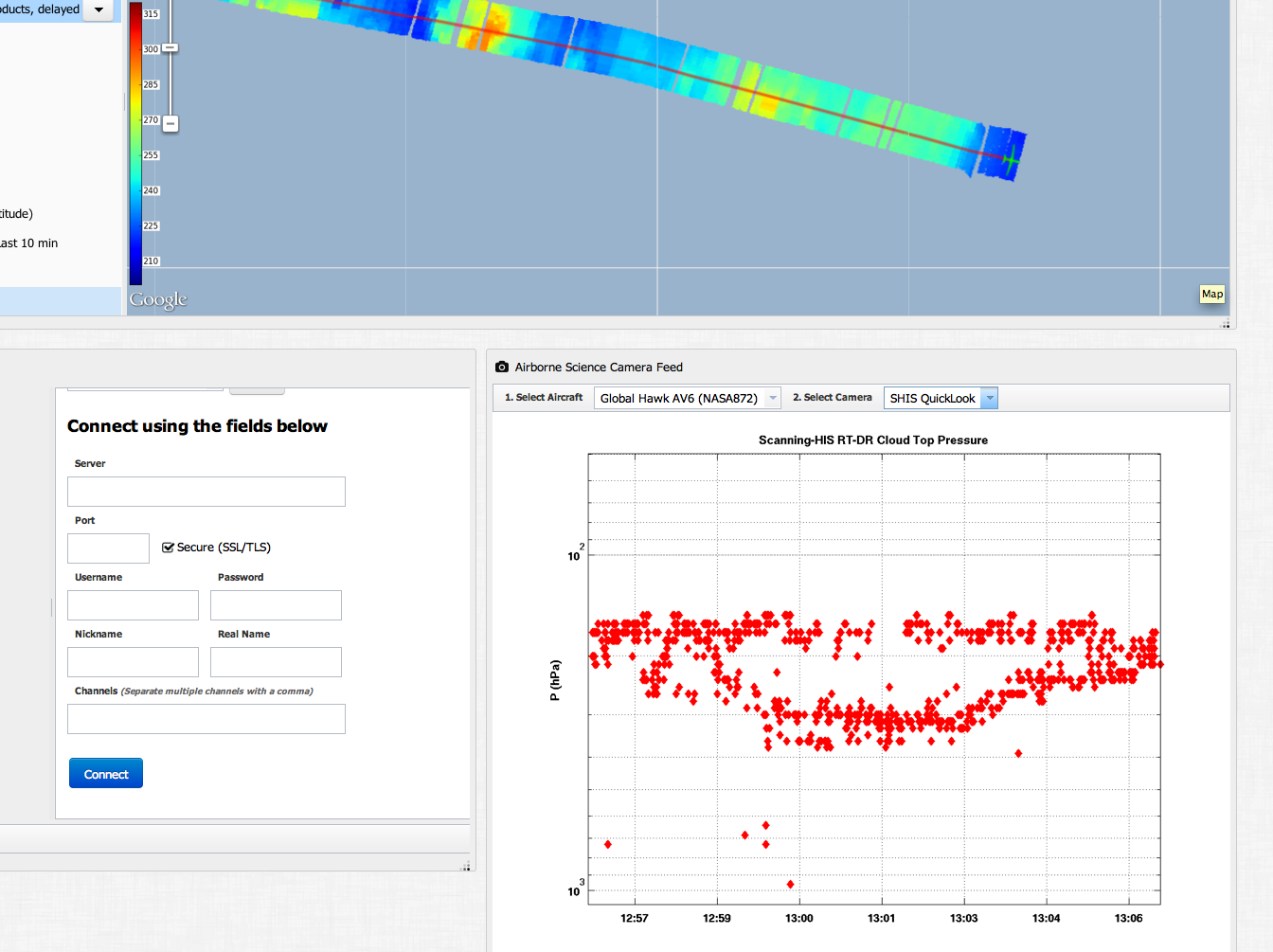
Task: Click the camera icon beside Airborne Science Camera Feed
Action: point(502,367)
